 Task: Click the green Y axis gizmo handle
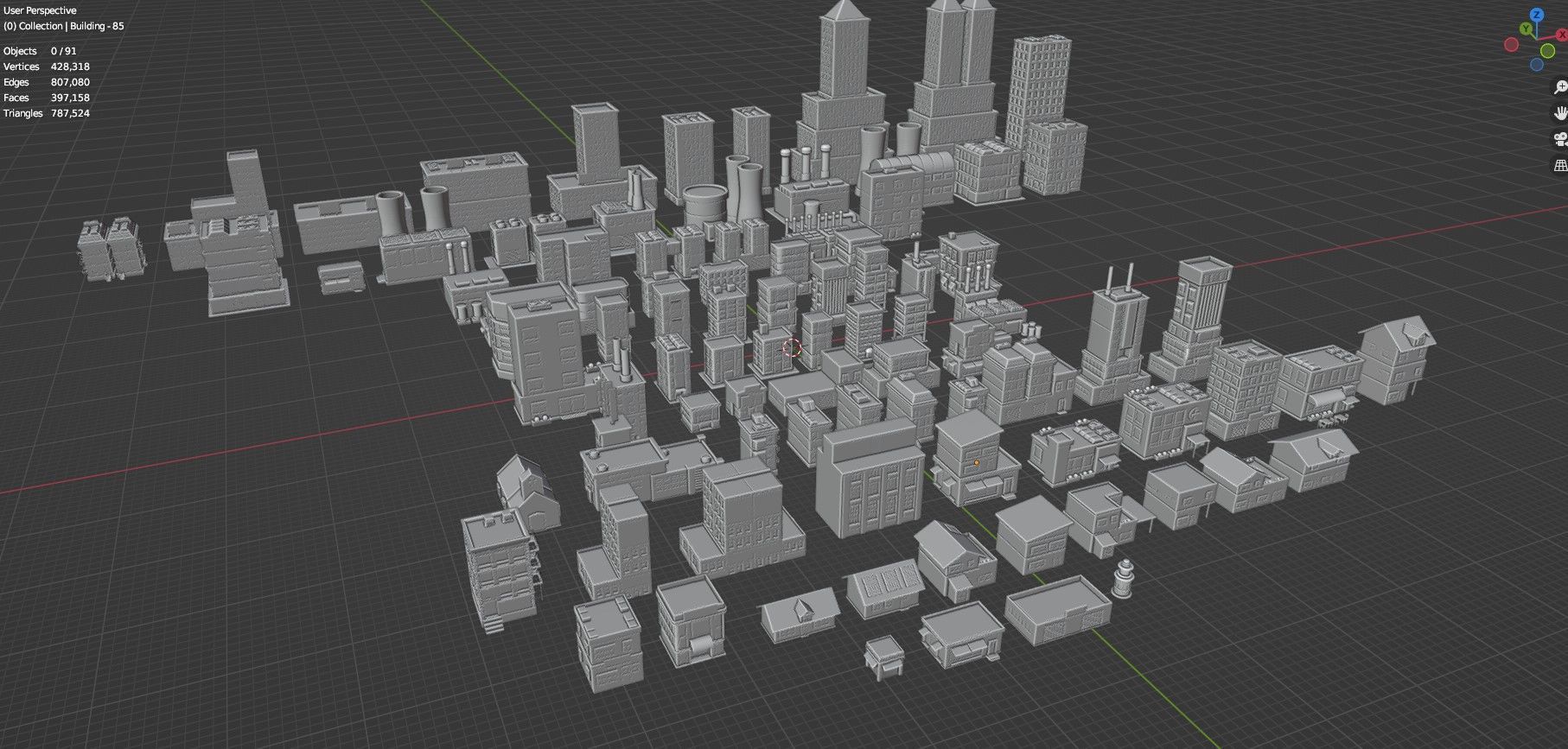pyautogui.click(x=1526, y=29)
